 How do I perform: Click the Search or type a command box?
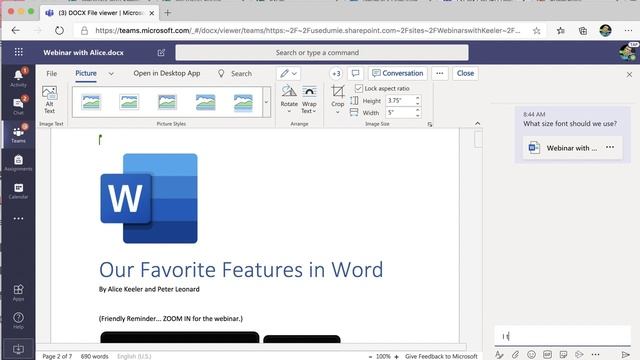(322, 53)
